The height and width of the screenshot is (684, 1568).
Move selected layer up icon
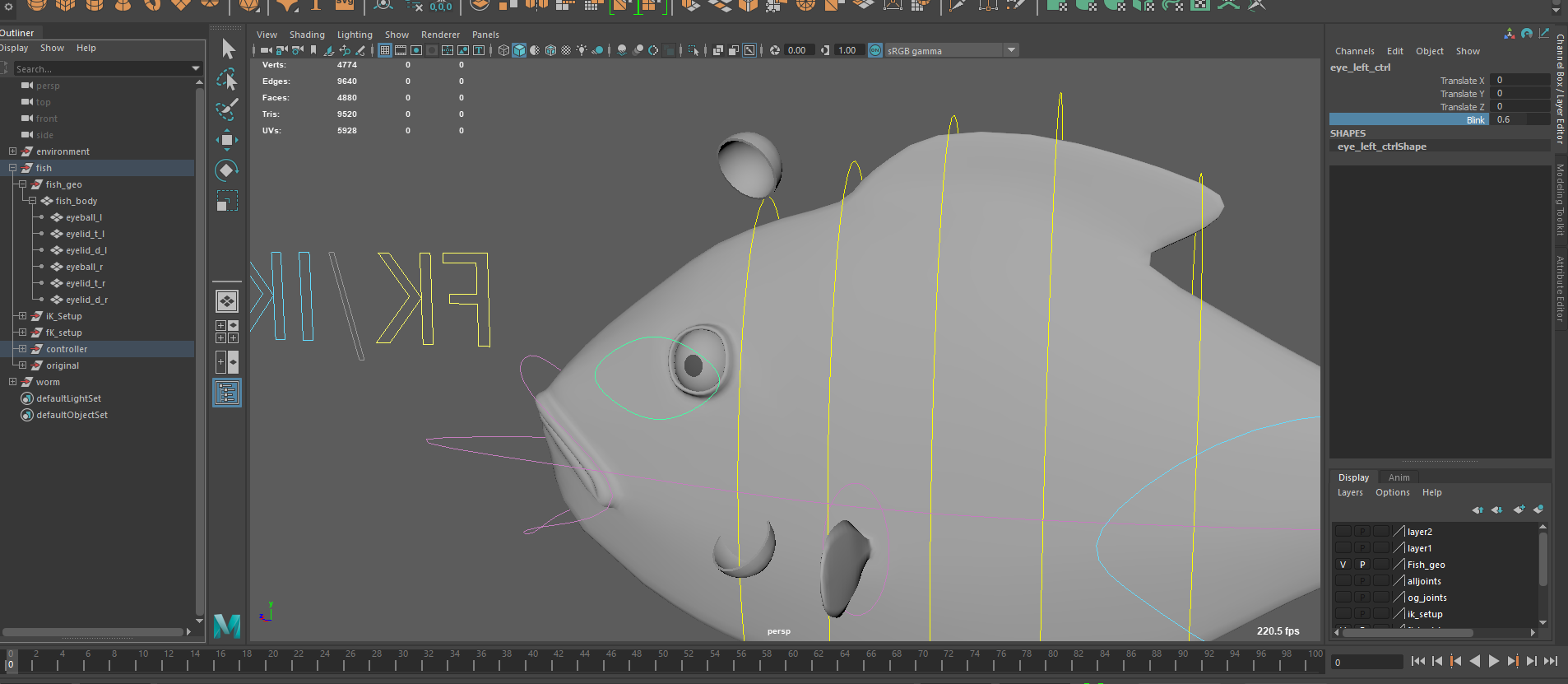1478,510
